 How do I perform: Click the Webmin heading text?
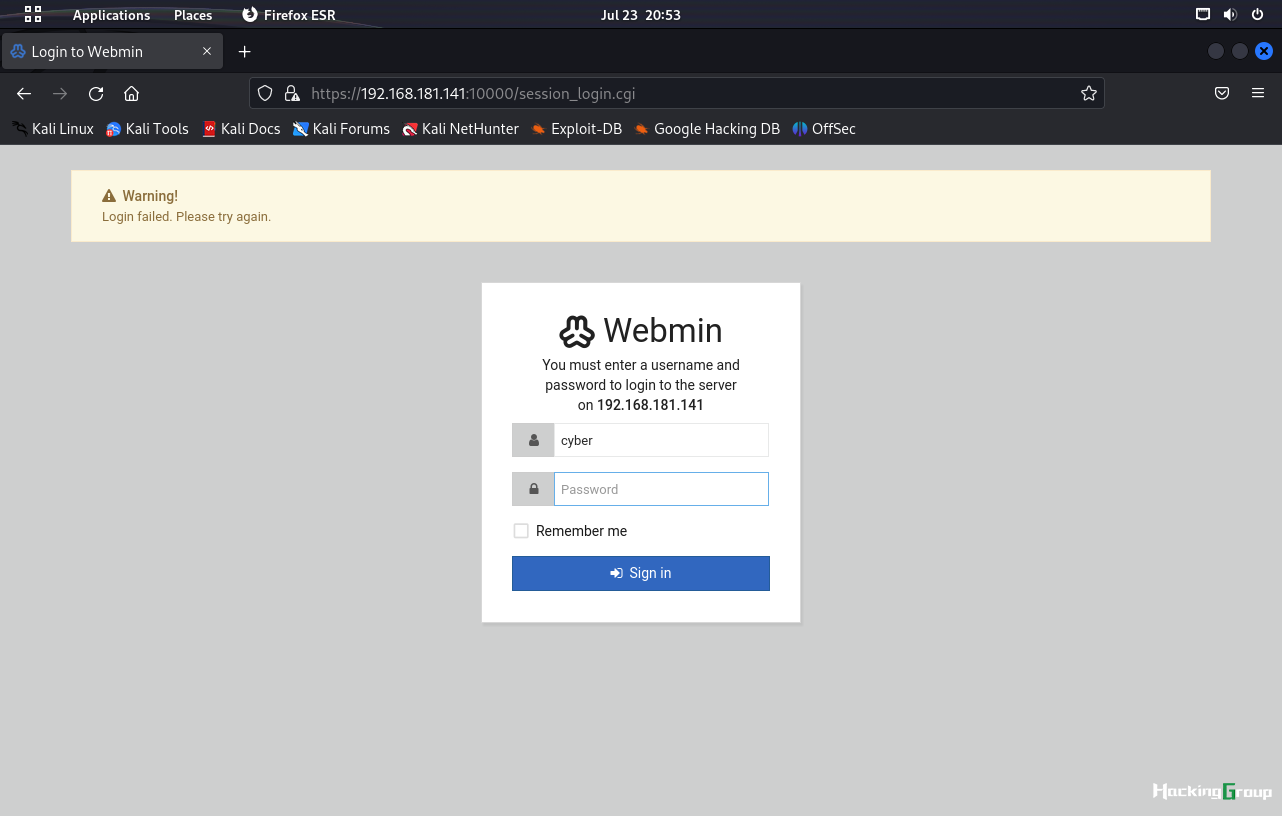[663, 331]
